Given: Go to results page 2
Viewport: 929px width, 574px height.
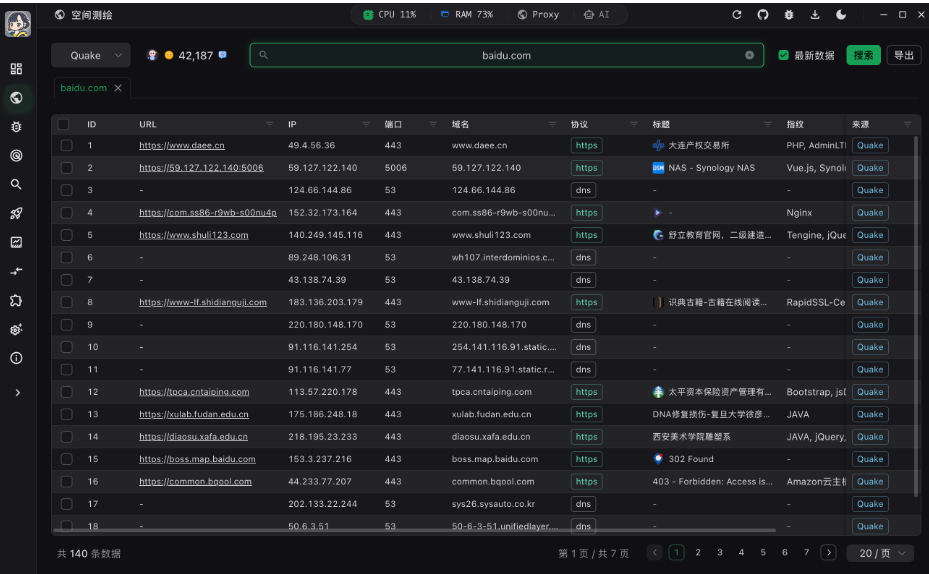Looking at the screenshot, I should pos(698,553).
